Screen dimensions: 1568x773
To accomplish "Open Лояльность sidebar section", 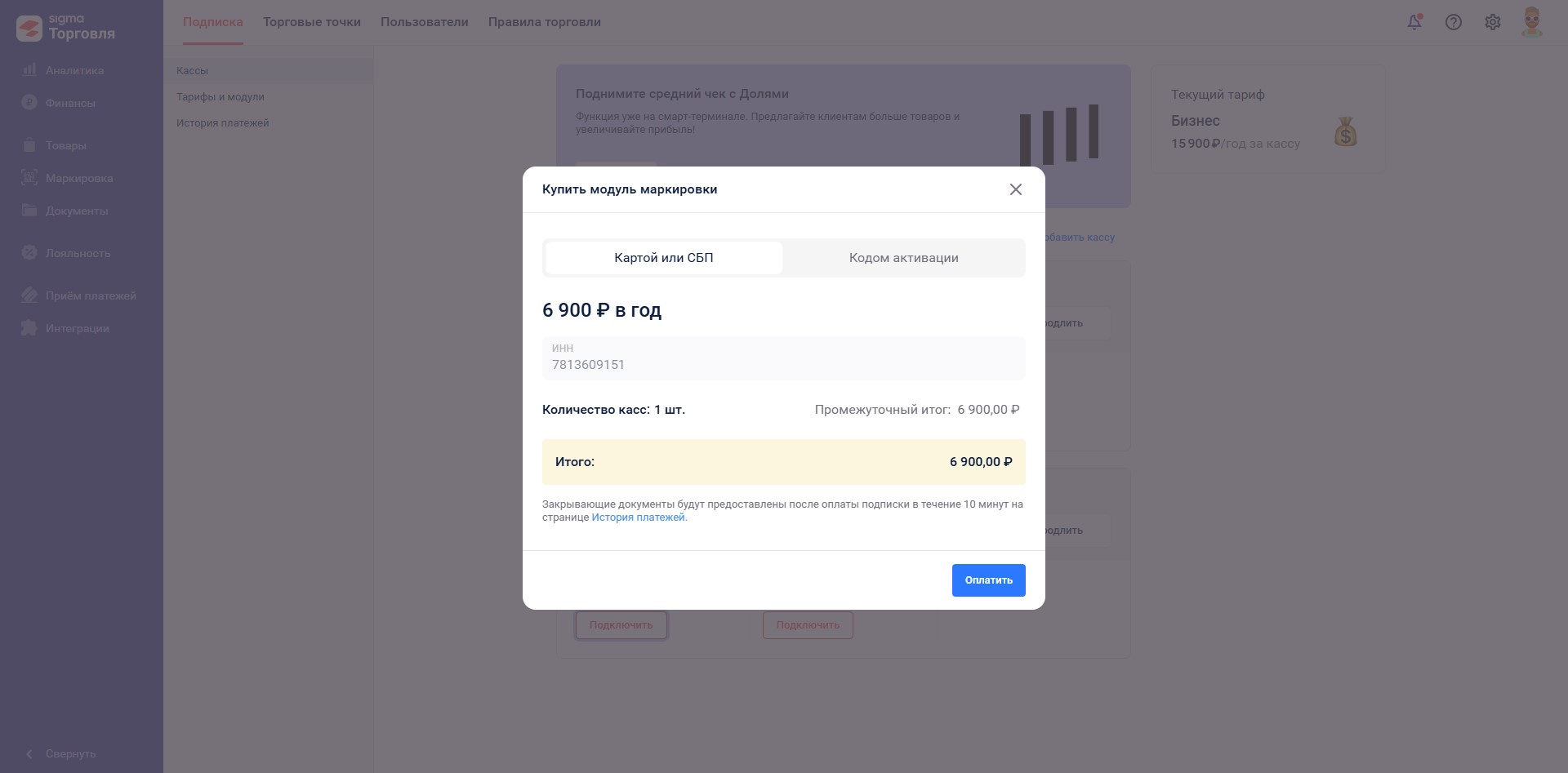I will point(78,253).
